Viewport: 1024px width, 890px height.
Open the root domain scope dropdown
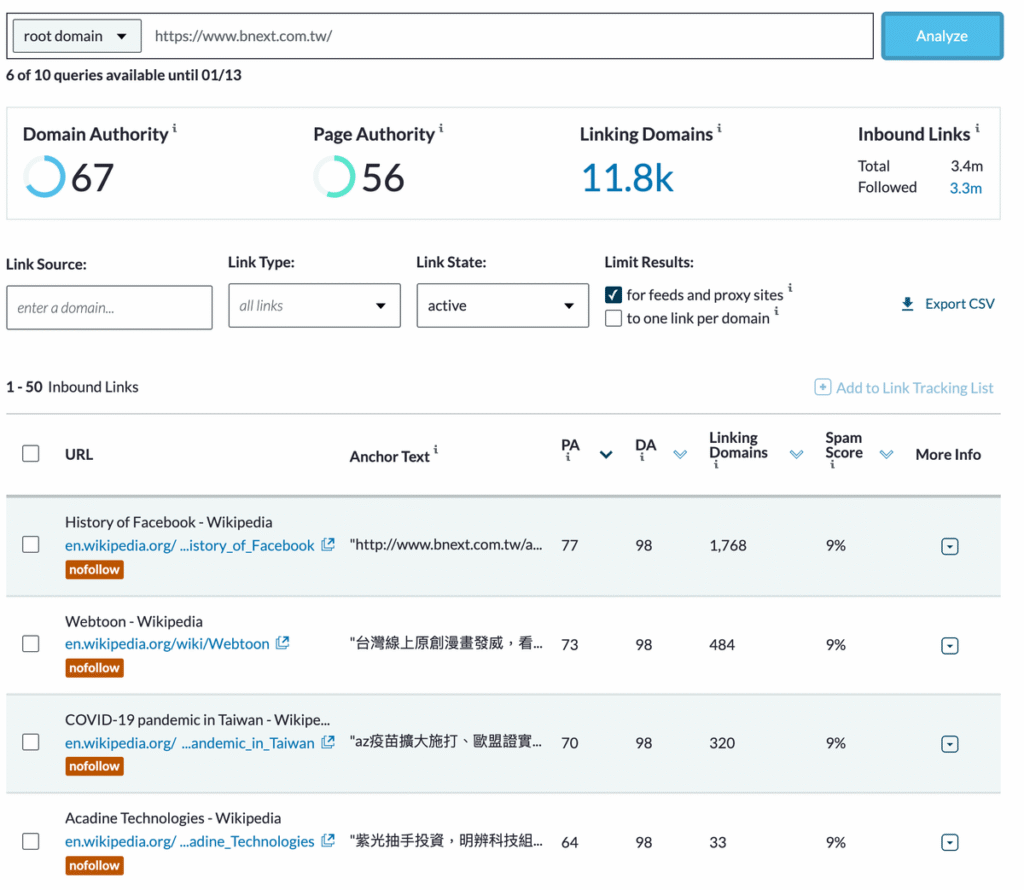pos(77,36)
